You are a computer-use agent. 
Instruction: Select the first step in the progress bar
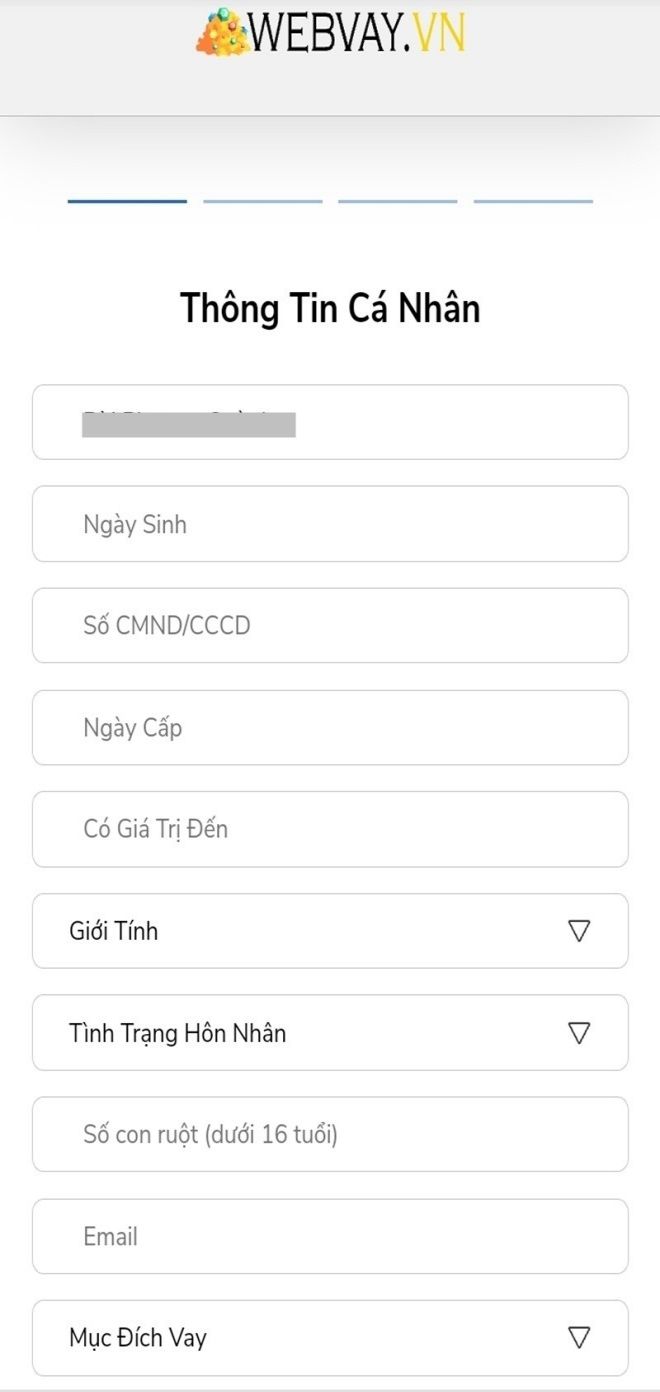tap(125, 200)
